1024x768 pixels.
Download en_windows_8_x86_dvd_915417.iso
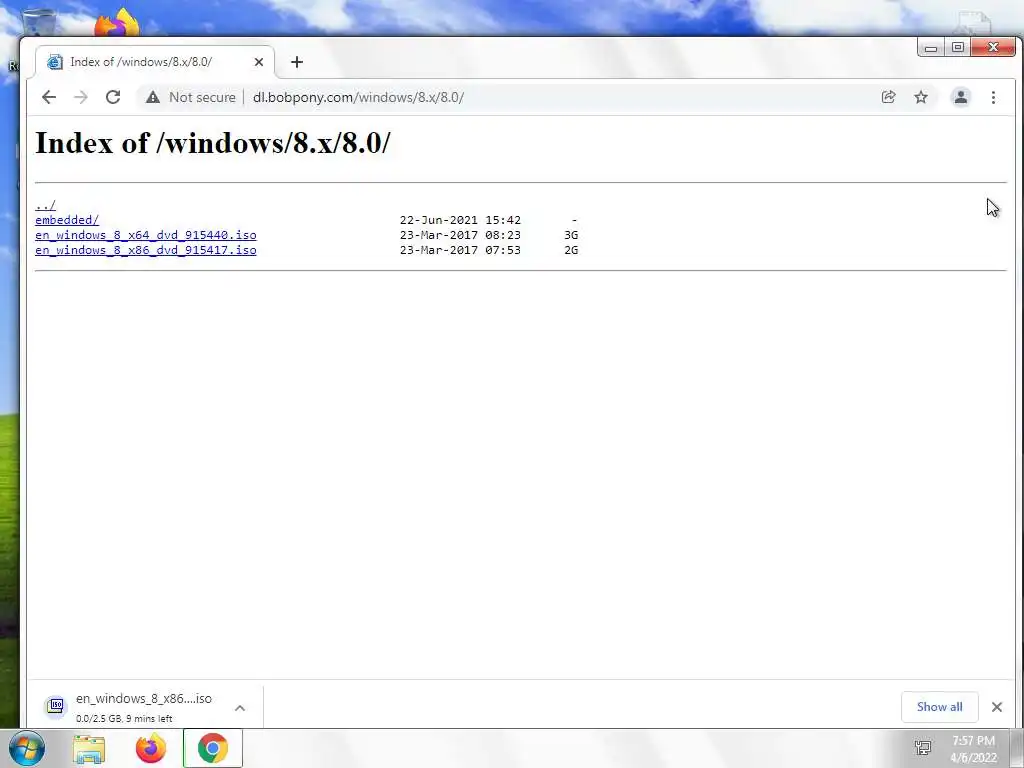pyautogui.click(x=146, y=250)
